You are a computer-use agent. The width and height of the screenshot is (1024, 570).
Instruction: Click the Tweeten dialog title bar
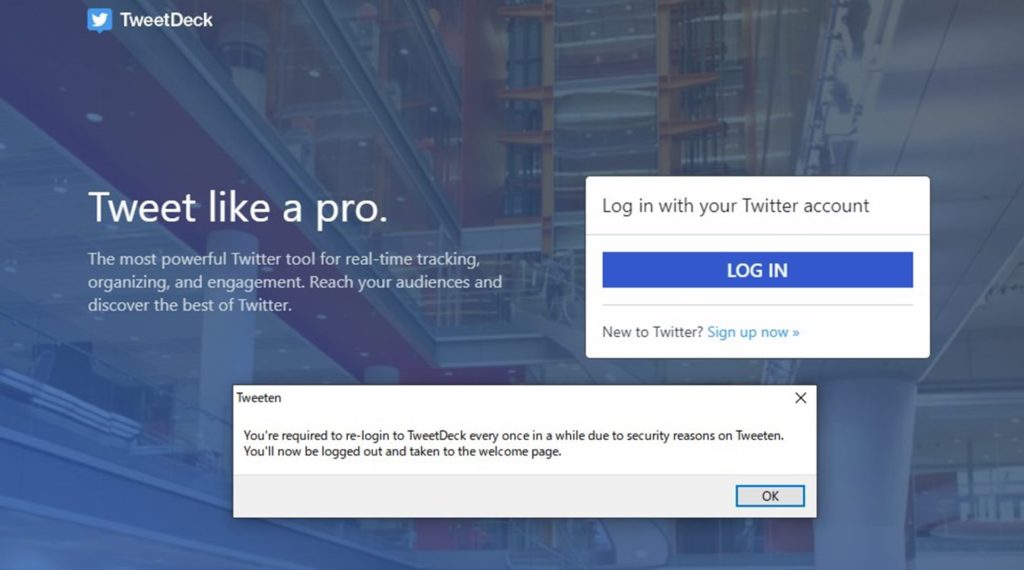tap(509, 398)
